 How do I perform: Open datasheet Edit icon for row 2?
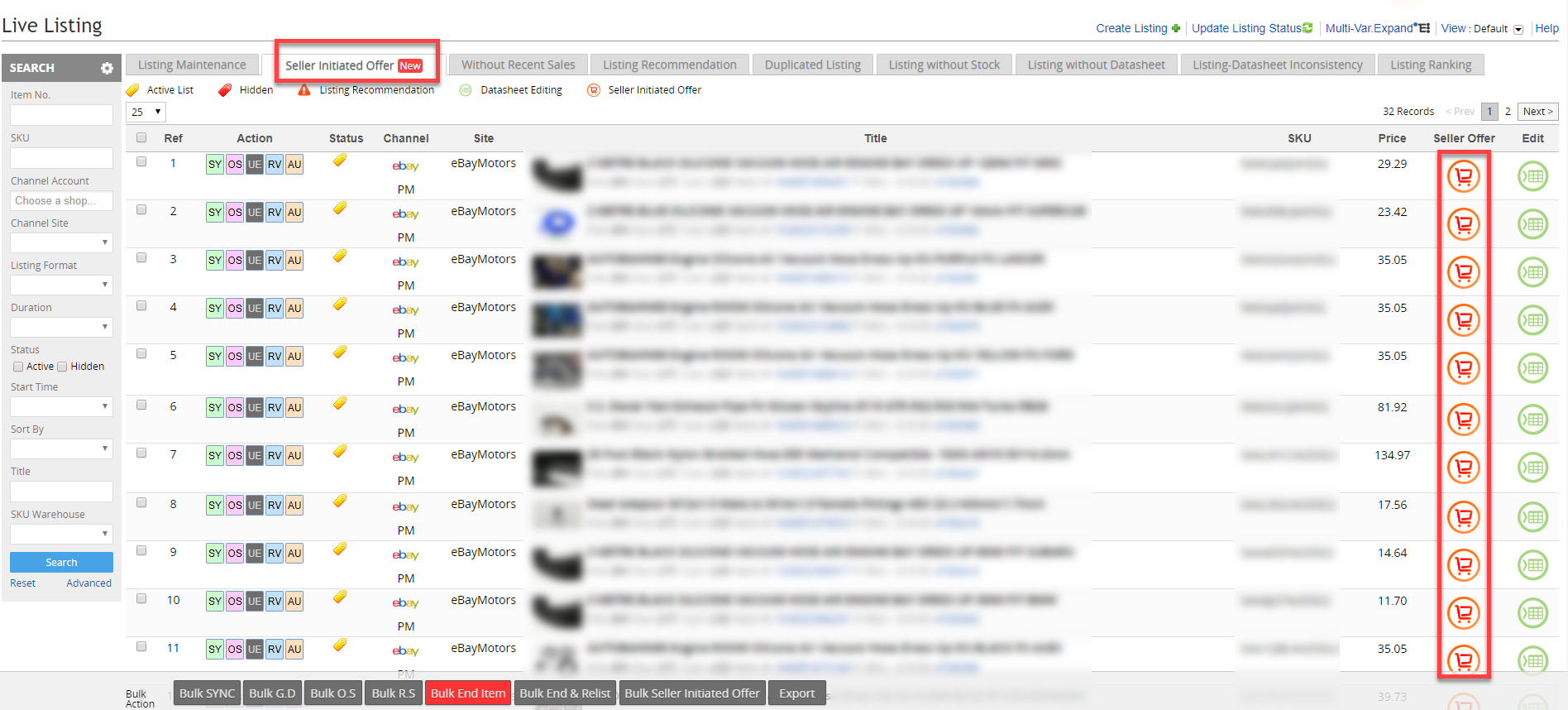coord(1533,224)
